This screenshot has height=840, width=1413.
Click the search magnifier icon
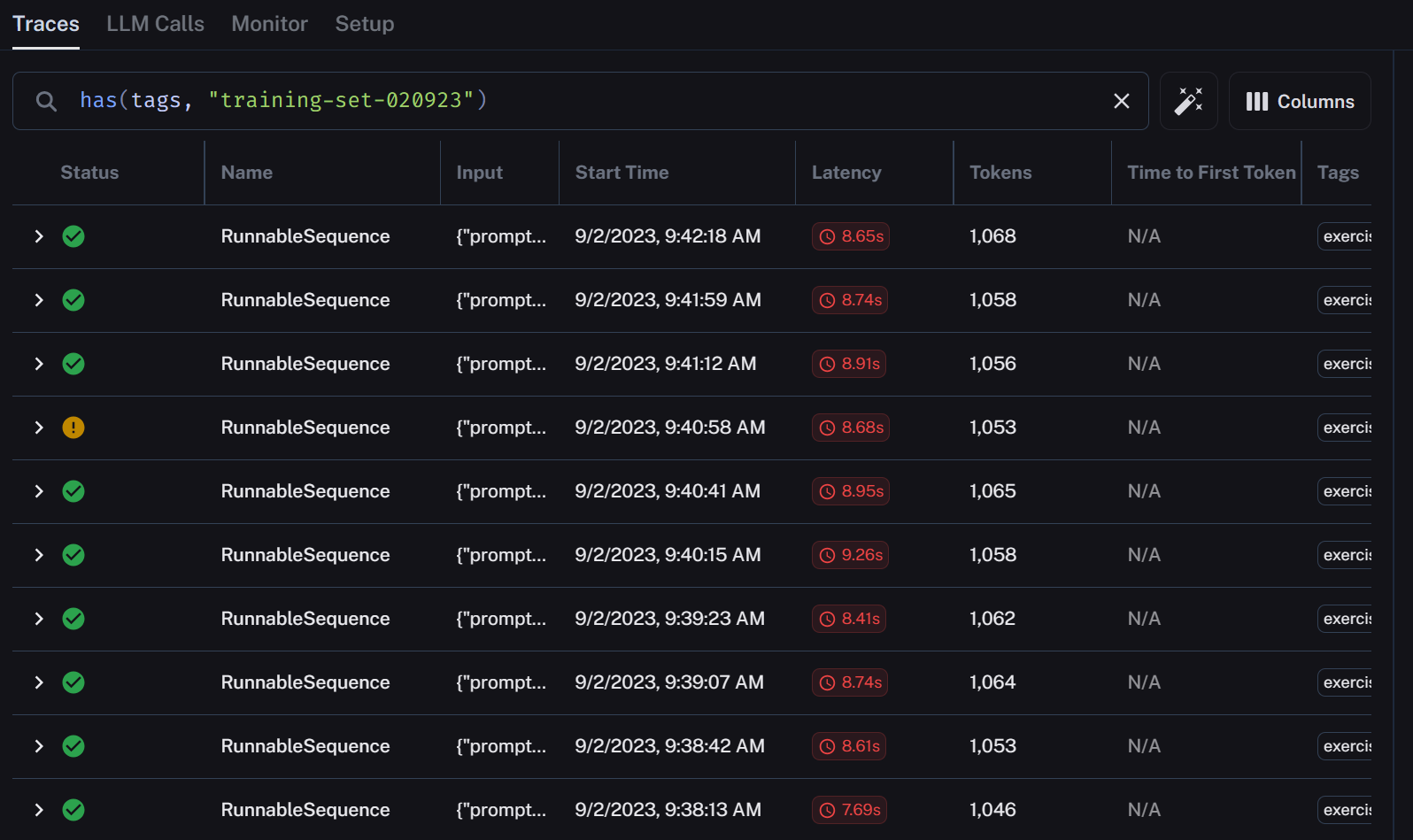click(46, 101)
